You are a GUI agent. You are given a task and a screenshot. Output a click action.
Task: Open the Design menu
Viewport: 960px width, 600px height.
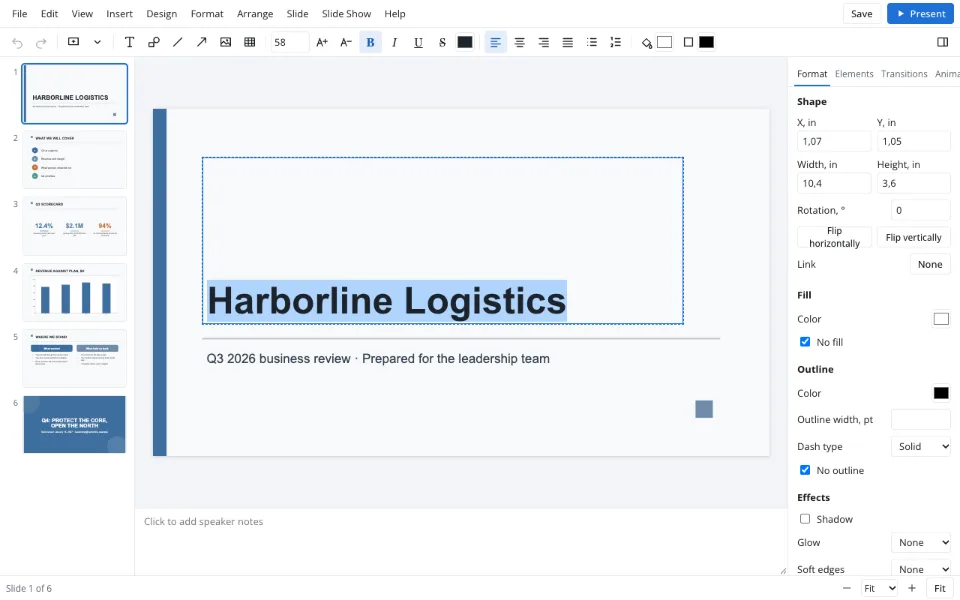click(162, 13)
